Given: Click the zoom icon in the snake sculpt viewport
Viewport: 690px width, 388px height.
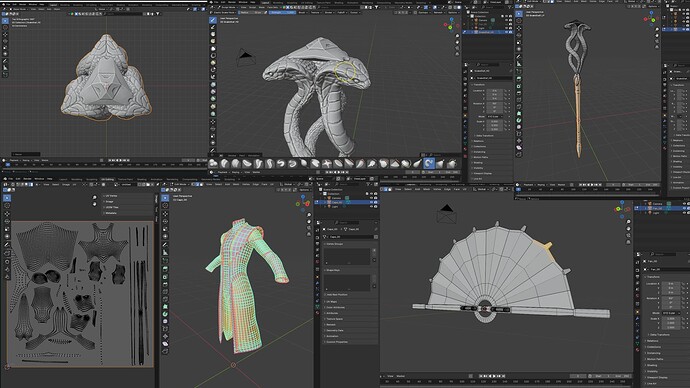Looking at the screenshot, I should tap(457, 36).
